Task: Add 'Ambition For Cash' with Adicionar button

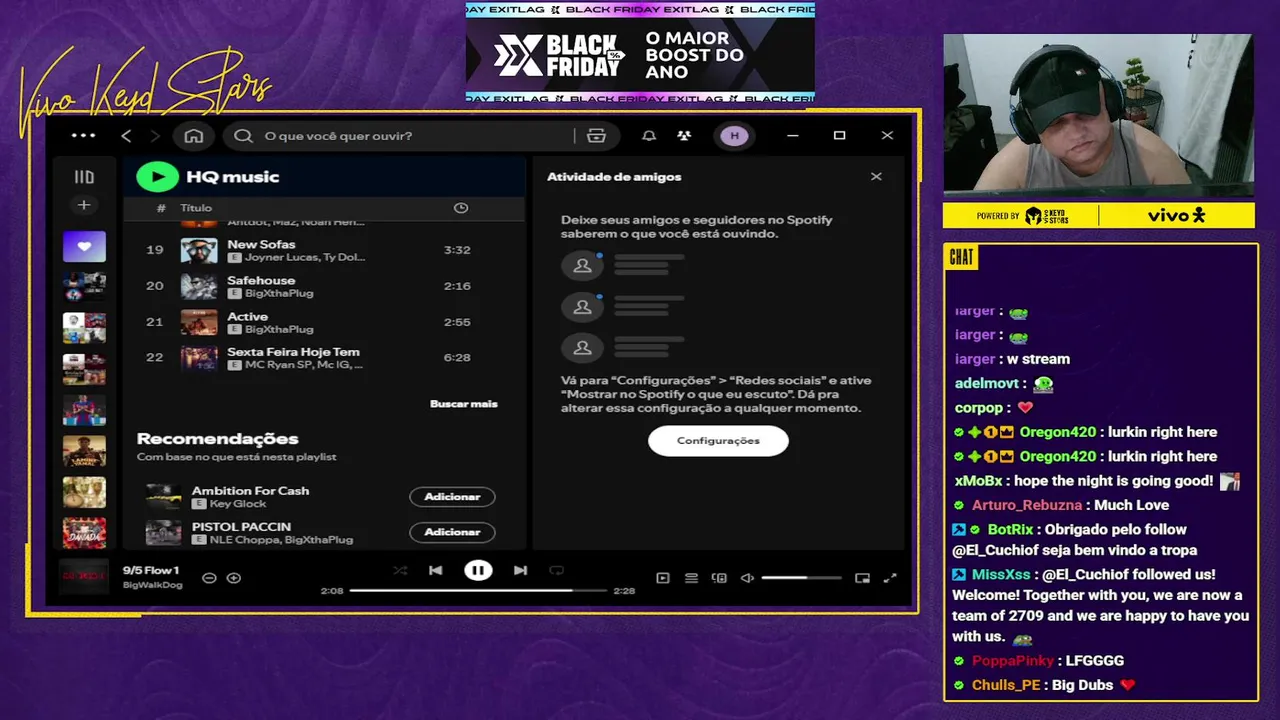Action: tap(452, 497)
